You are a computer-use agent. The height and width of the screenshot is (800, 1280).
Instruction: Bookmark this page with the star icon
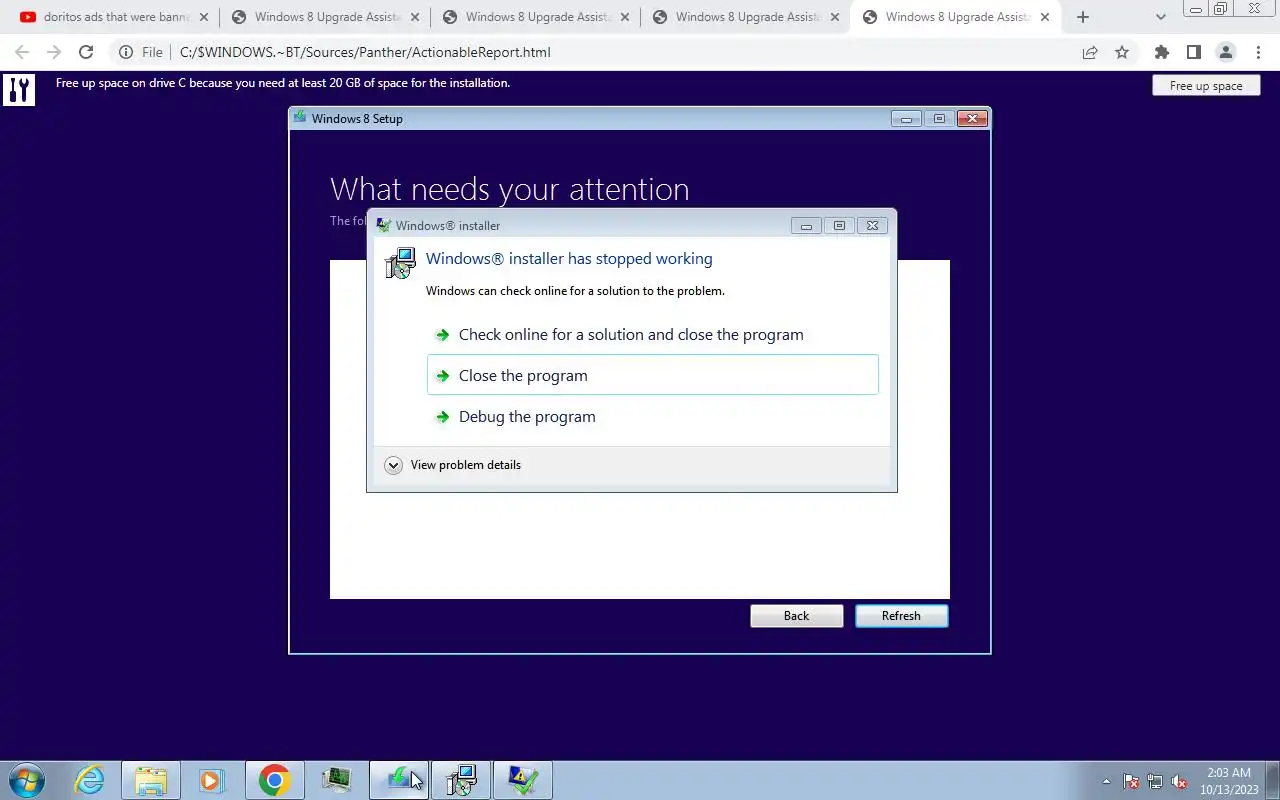click(1122, 52)
